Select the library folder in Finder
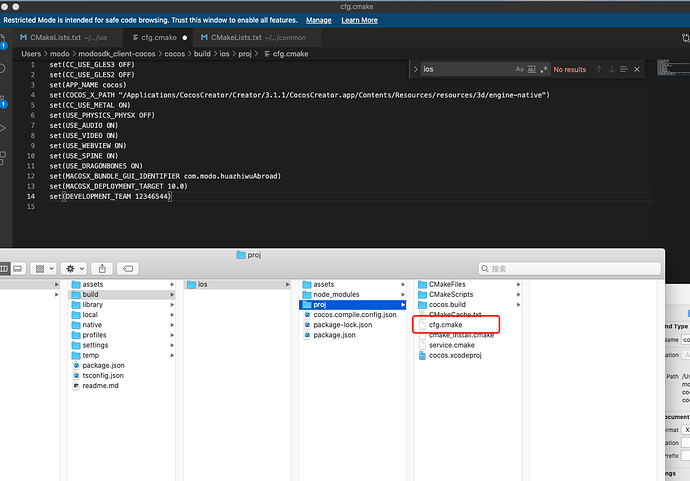The height and width of the screenshot is (481, 690). point(122,305)
